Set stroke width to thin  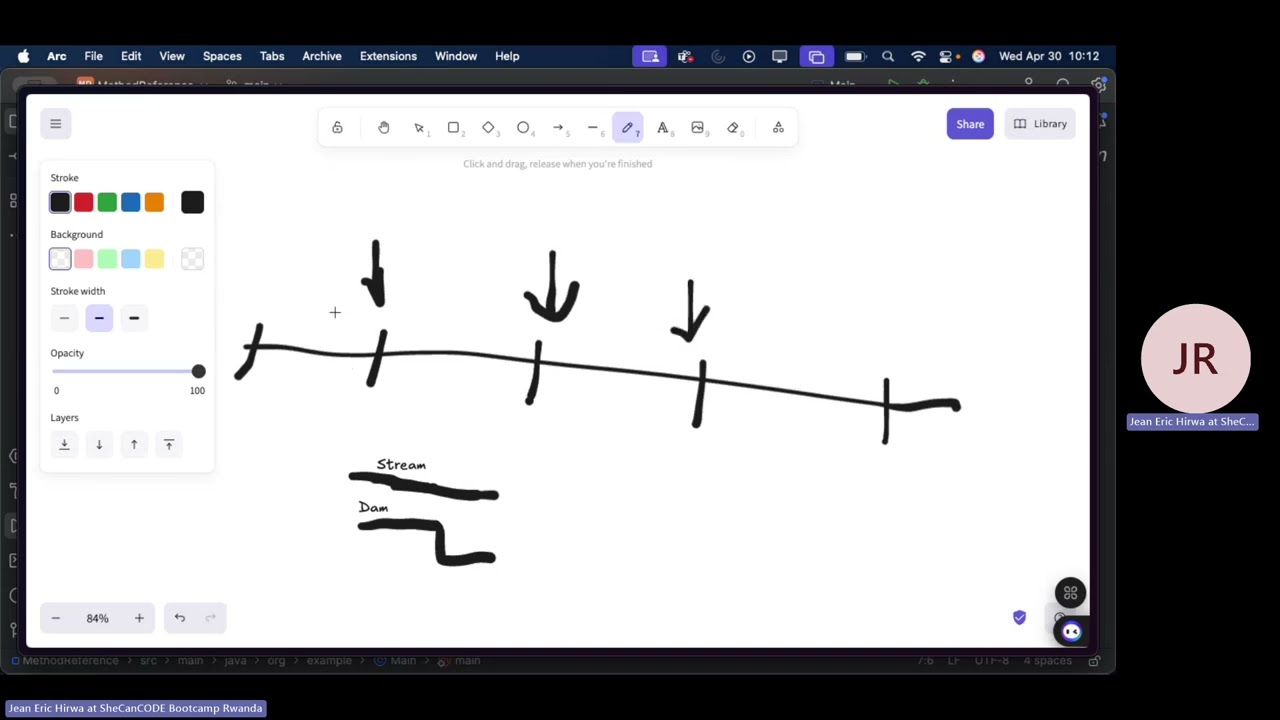point(64,318)
